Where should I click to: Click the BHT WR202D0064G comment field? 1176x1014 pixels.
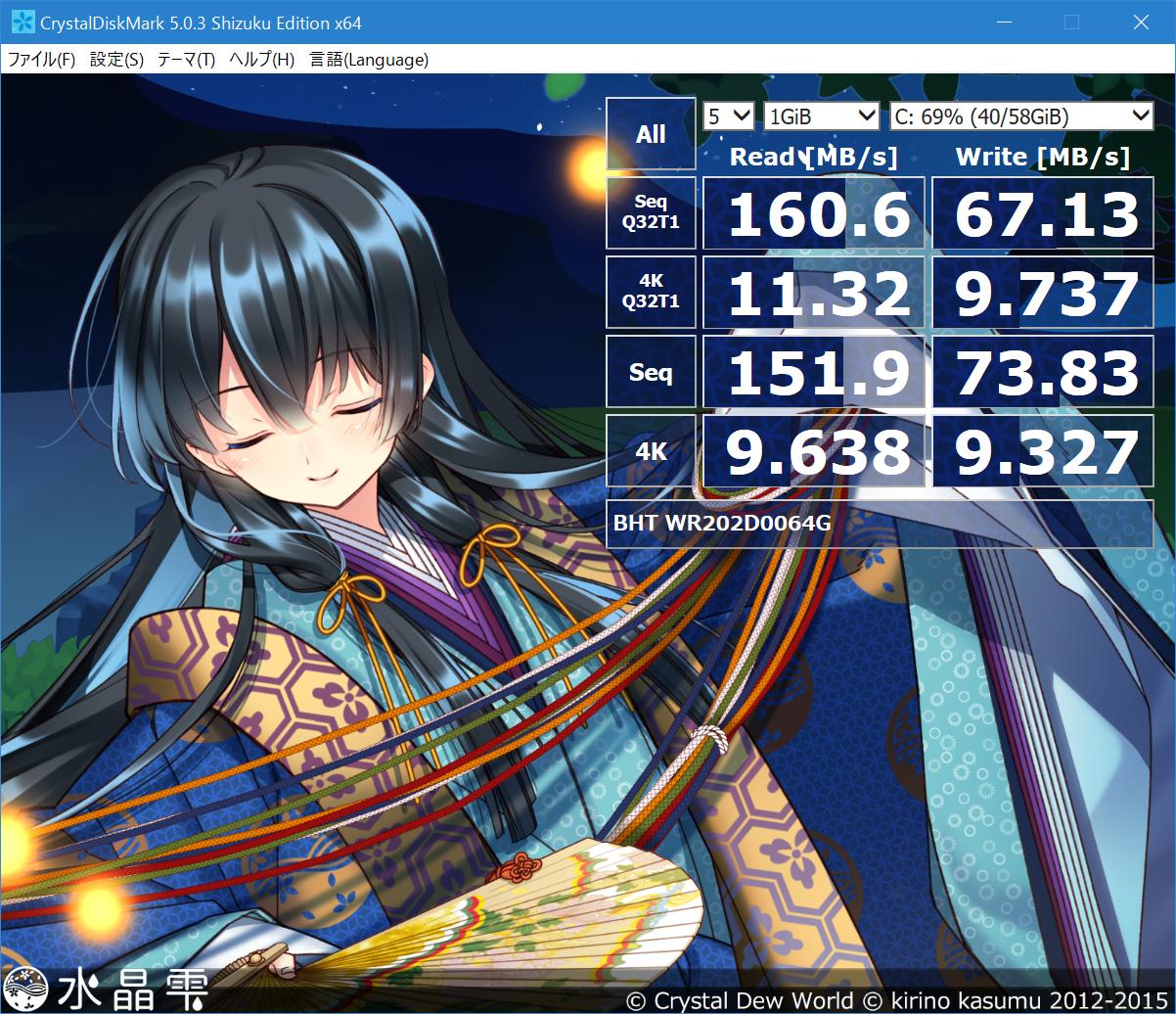[880, 523]
